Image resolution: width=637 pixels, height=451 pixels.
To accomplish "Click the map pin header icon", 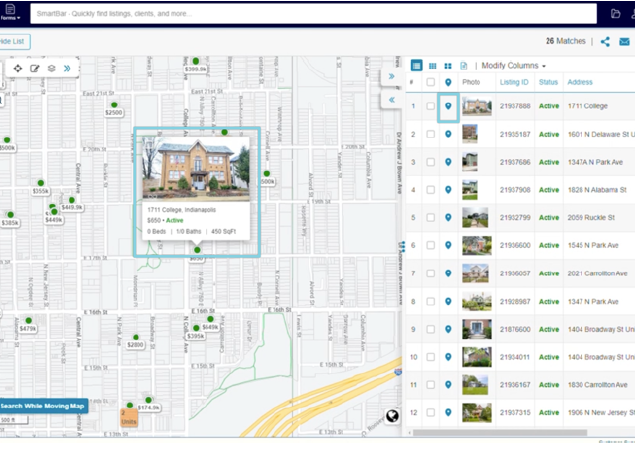I will 448,82.
